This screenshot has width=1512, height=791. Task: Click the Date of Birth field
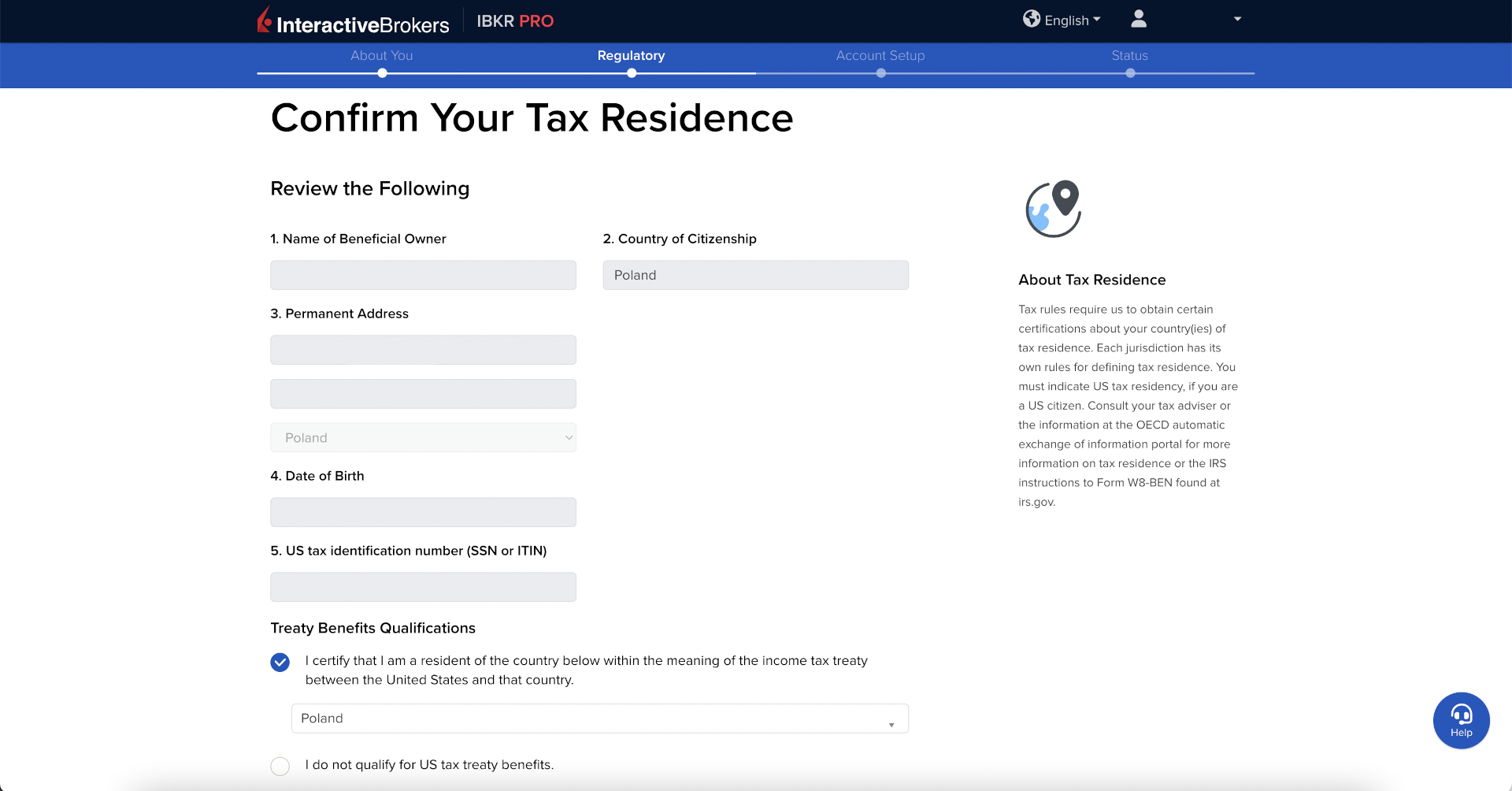pos(423,512)
